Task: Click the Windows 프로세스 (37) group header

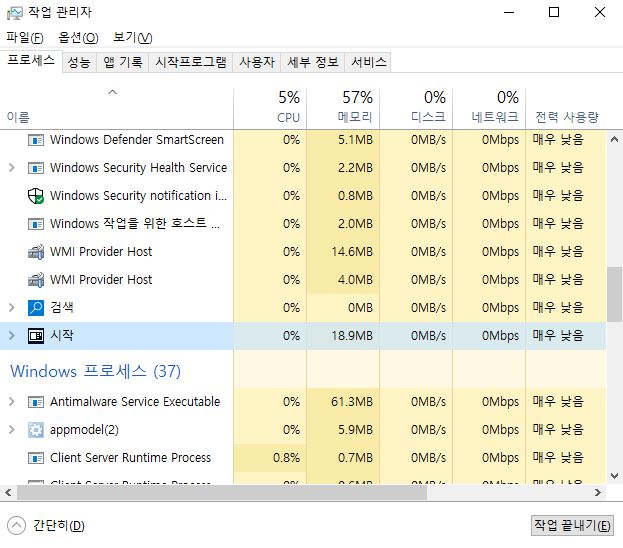Action: point(95,371)
